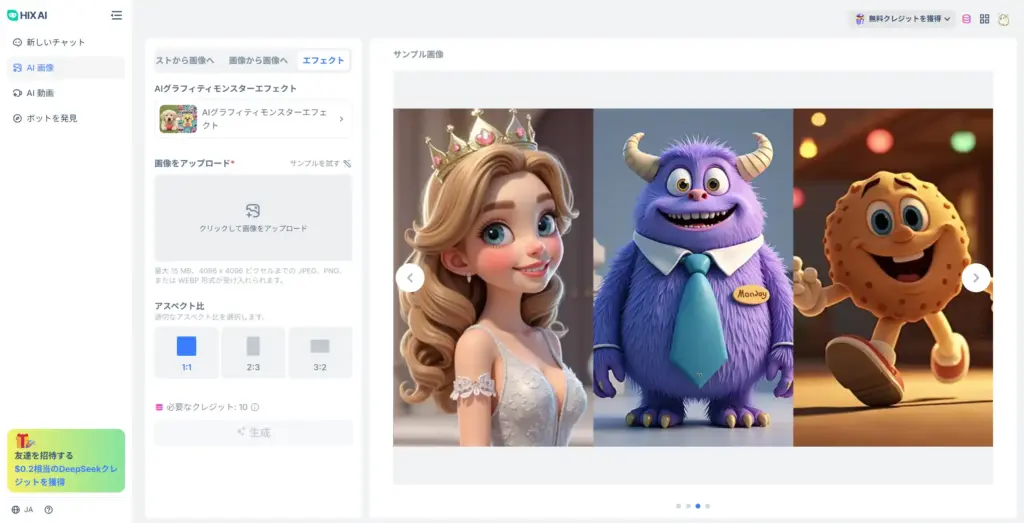The width and height of the screenshot is (1024, 523).
Task: Select the 2:3 aspect ratio
Action: [253, 352]
